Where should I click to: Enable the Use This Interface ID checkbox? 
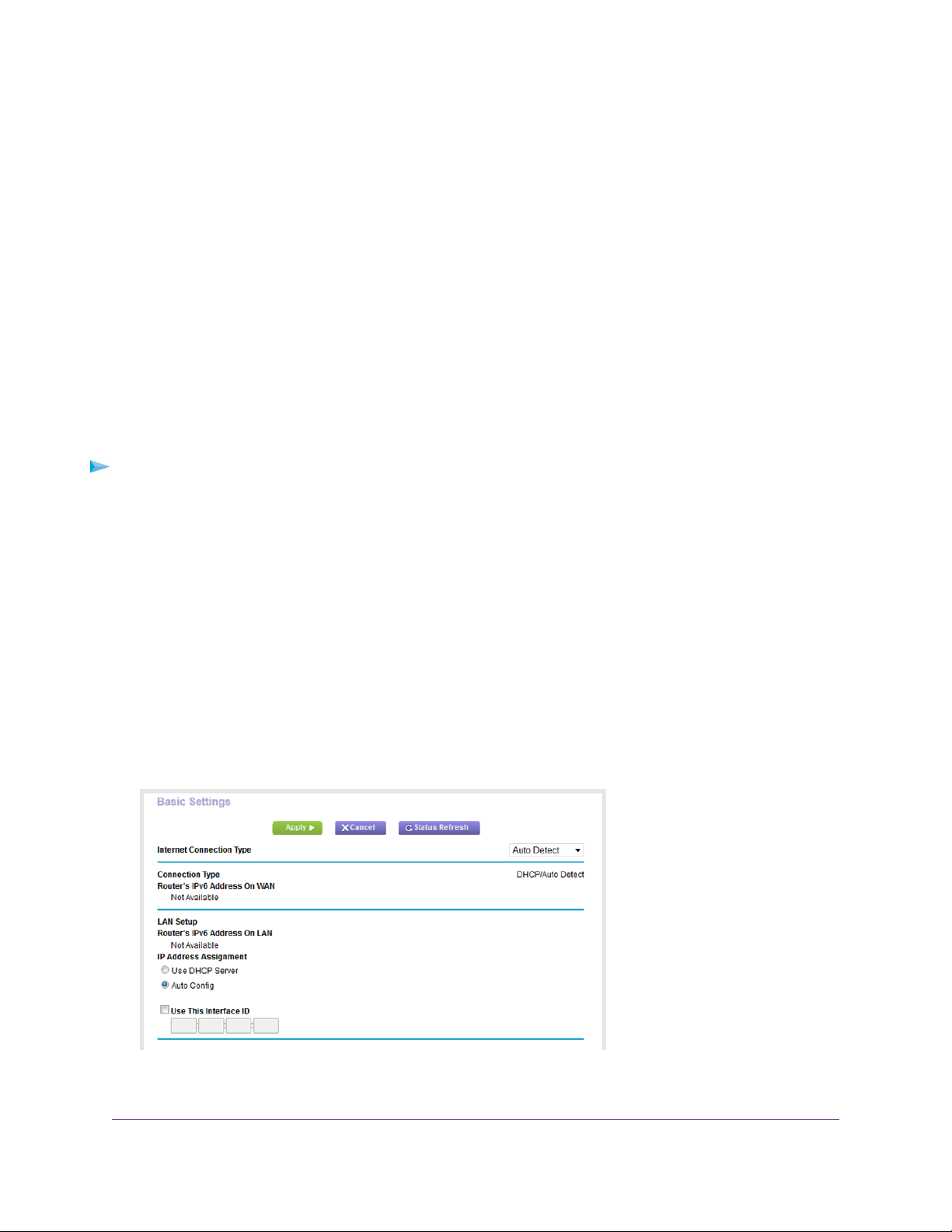pos(165,1010)
